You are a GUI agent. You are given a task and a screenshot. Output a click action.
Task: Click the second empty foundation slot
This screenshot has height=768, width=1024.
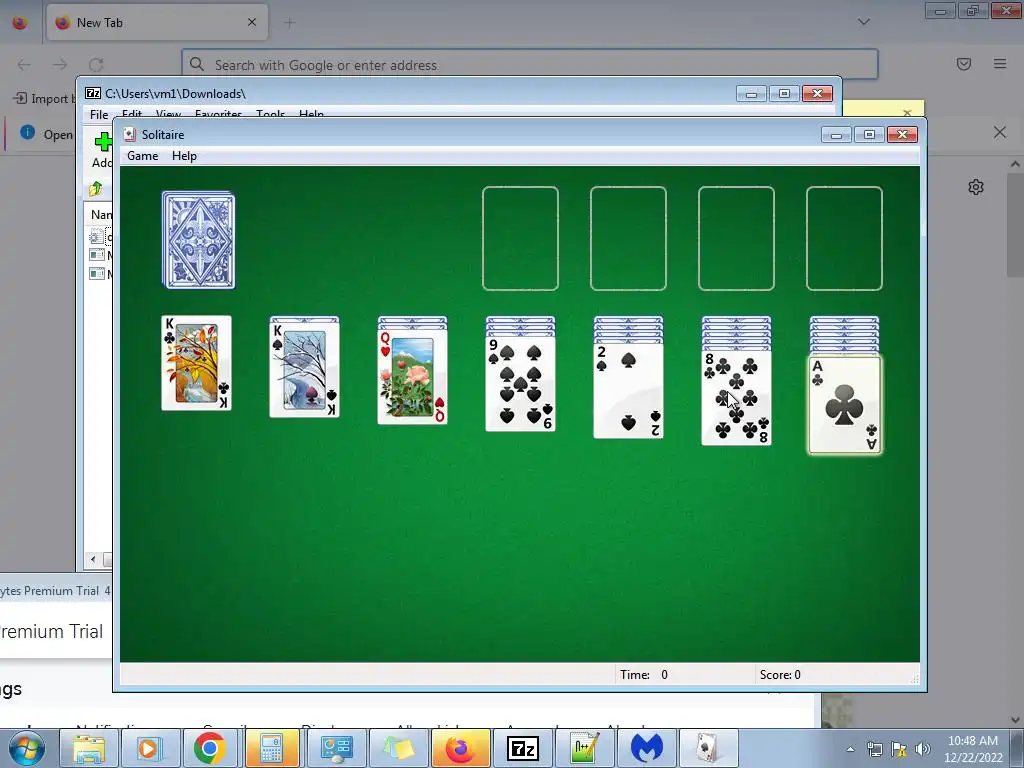tap(628, 238)
